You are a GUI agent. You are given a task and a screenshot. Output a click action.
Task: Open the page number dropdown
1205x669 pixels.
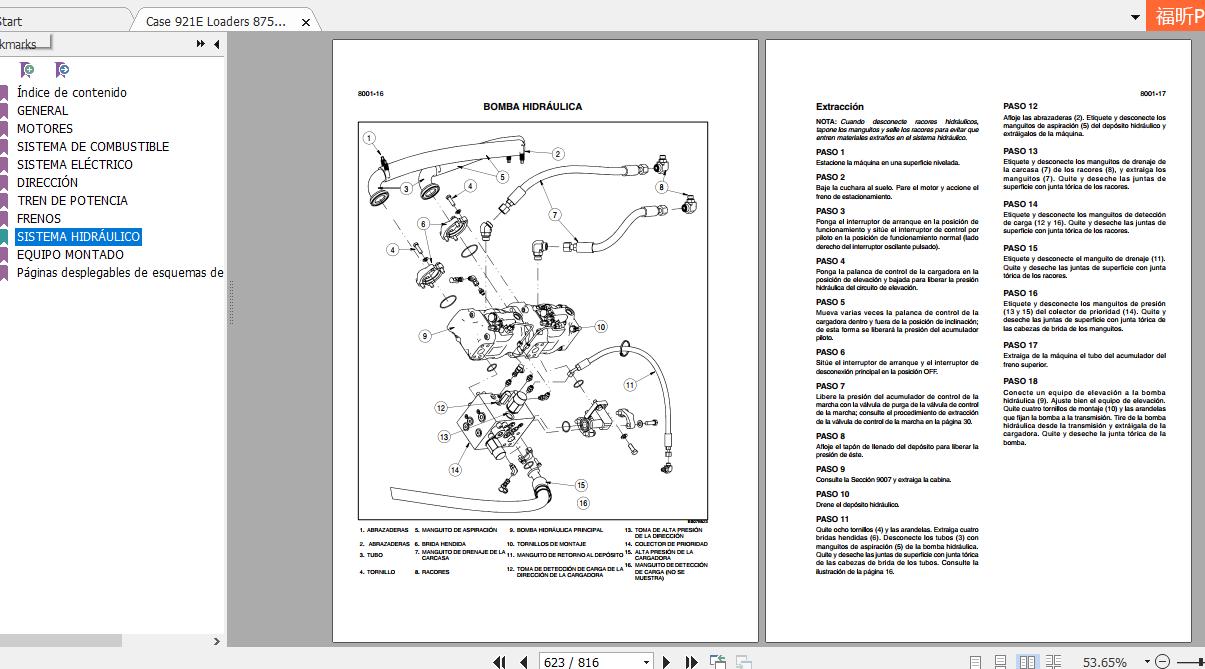pos(646,662)
